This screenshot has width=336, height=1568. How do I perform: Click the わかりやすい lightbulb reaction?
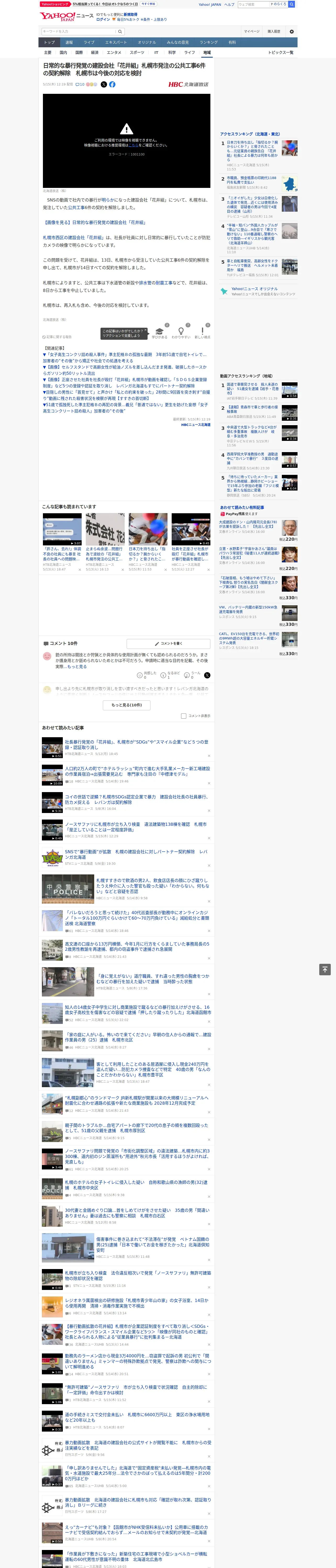point(181,331)
